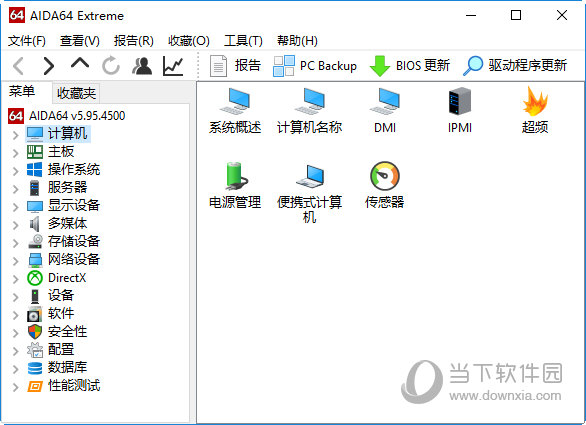
Task: Expand the 软件 tree node
Action: pos(15,315)
